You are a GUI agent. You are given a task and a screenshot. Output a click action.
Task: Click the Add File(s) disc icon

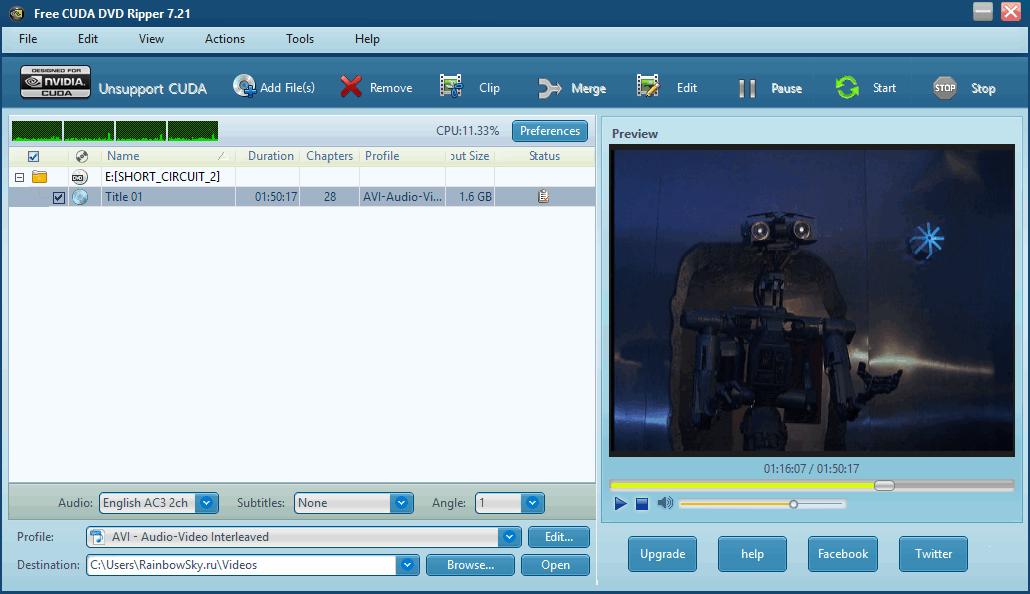click(244, 86)
